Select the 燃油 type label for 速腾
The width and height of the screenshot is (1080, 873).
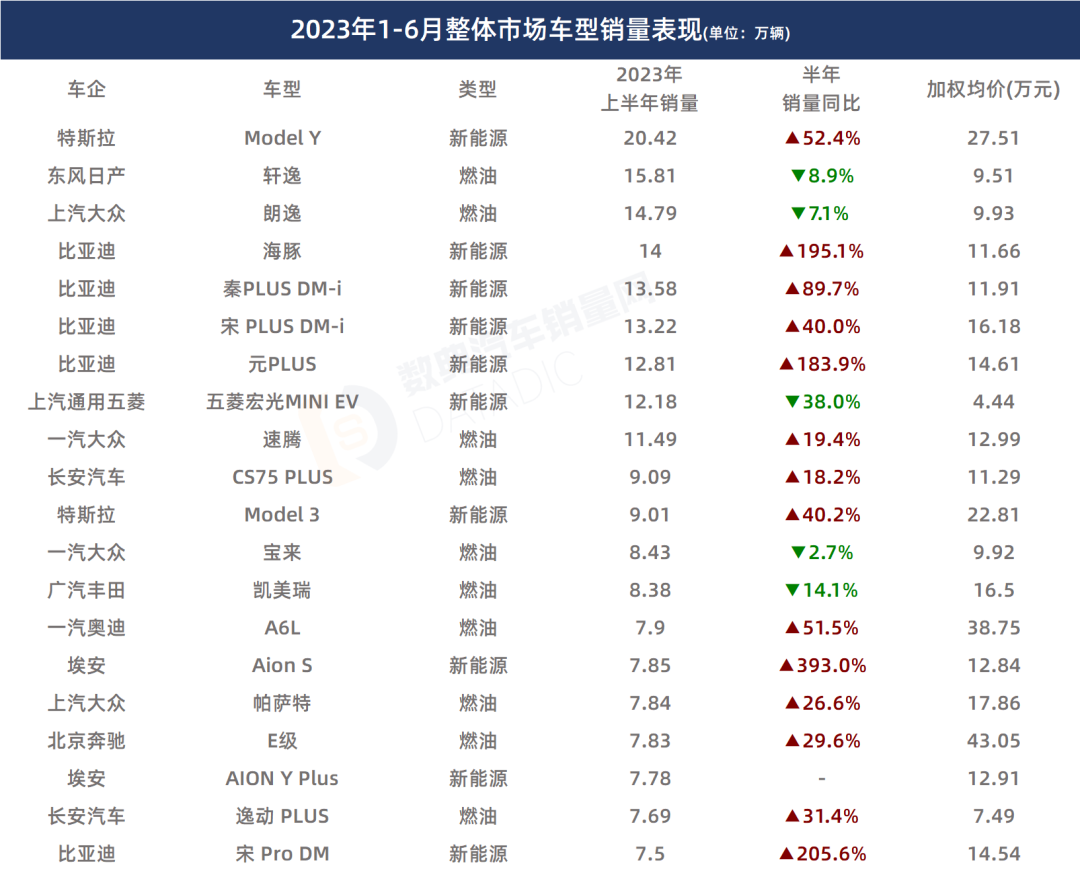(x=480, y=439)
